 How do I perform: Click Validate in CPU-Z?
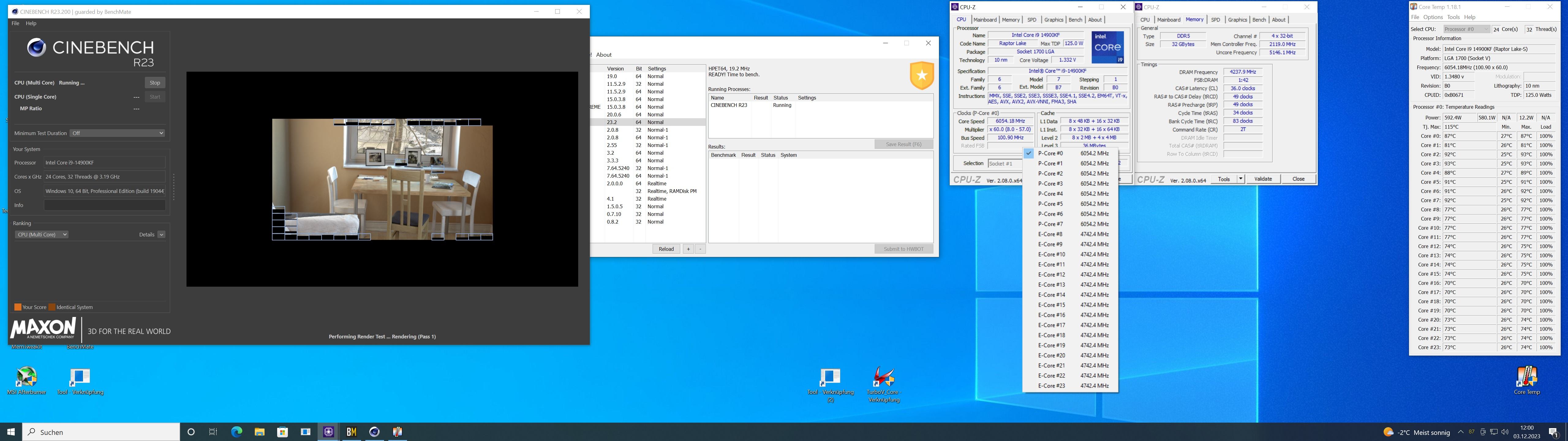(x=1263, y=179)
